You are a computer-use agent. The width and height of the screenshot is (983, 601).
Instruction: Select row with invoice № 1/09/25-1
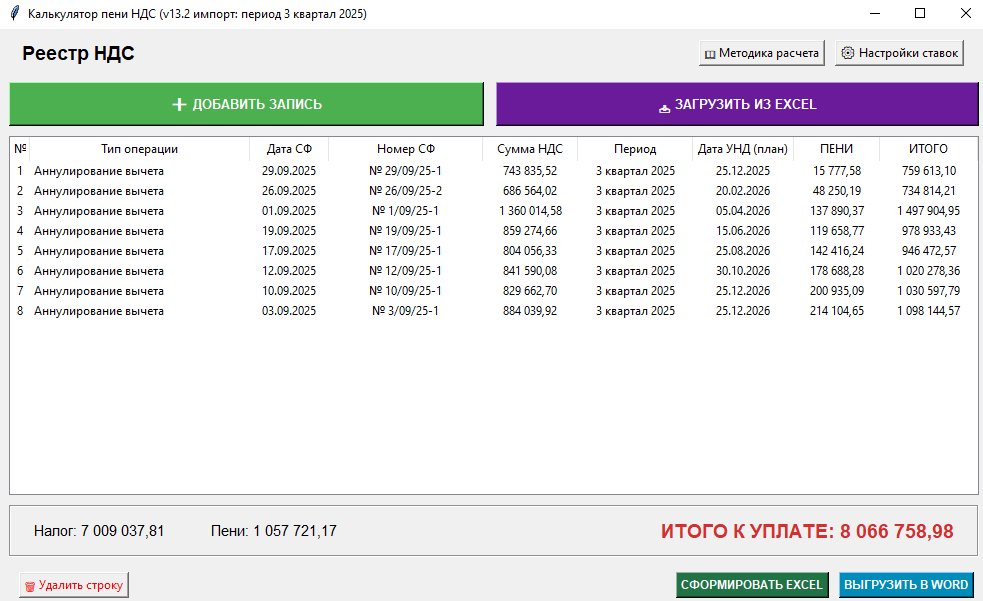click(x=405, y=211)
